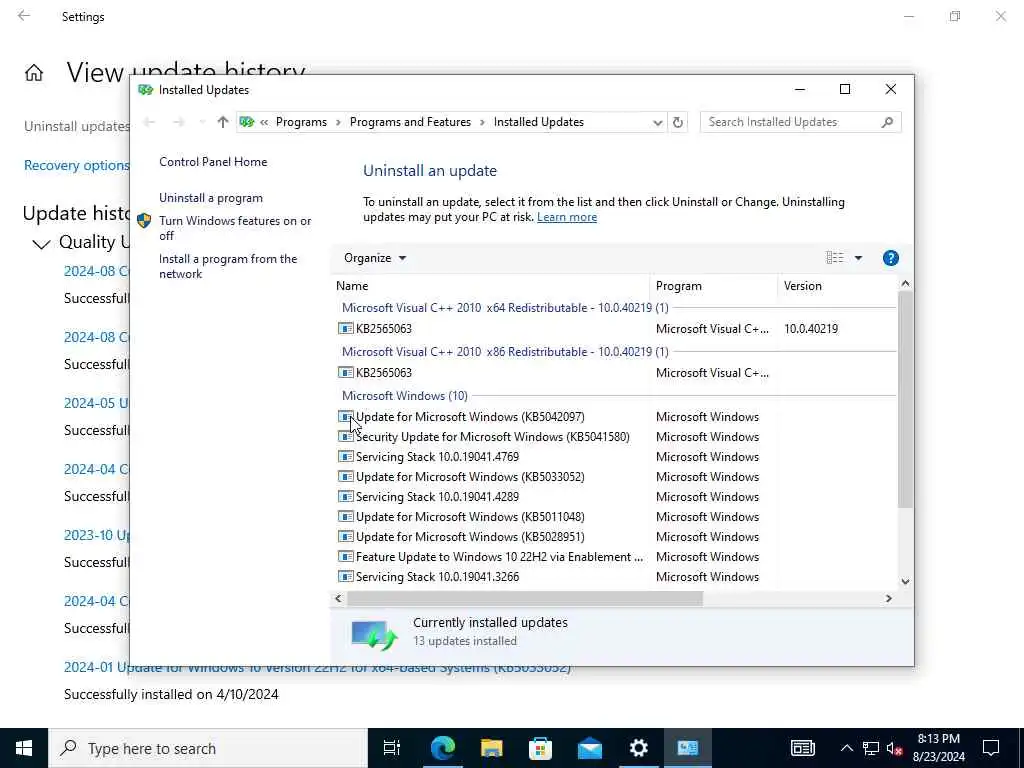Screen dimensions: 1024x768
Task: Click the Control Panel taskbar icon
Action: pos(688,748)
